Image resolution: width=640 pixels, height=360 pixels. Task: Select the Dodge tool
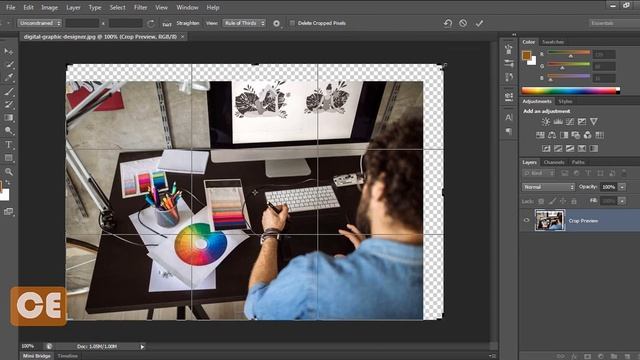[x=9, y=131]
